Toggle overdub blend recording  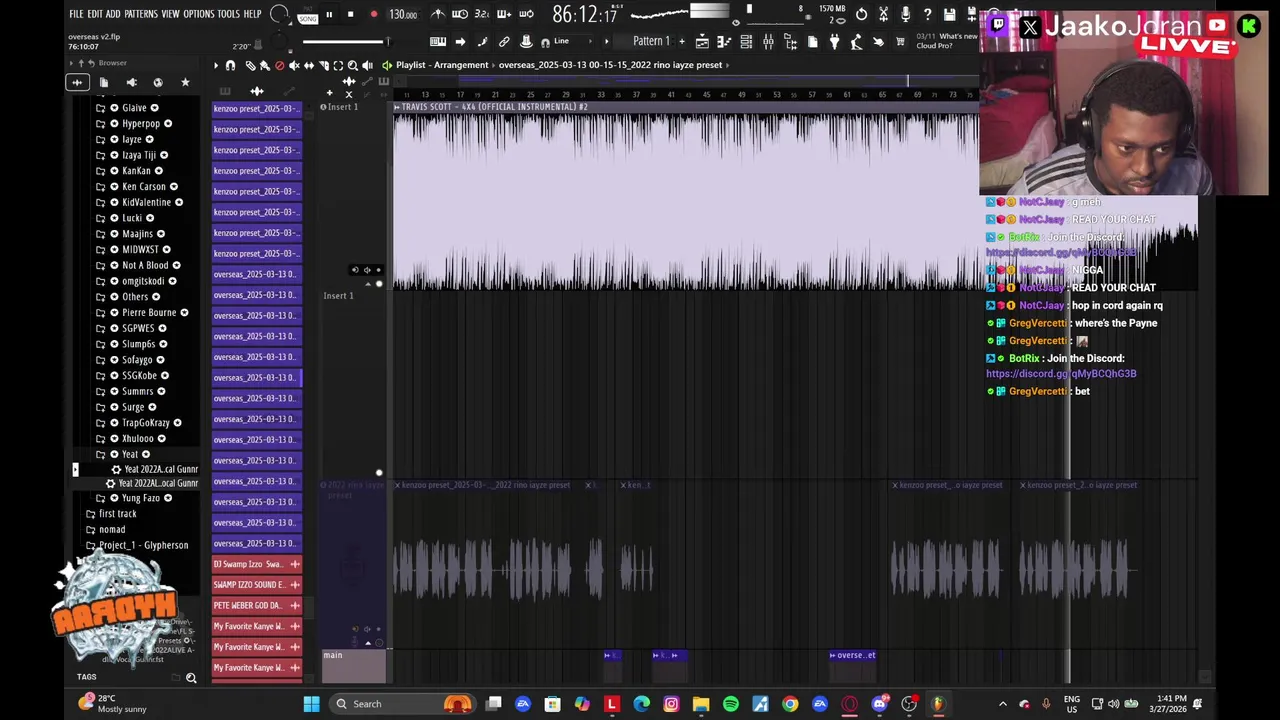(x=504, y=14)
